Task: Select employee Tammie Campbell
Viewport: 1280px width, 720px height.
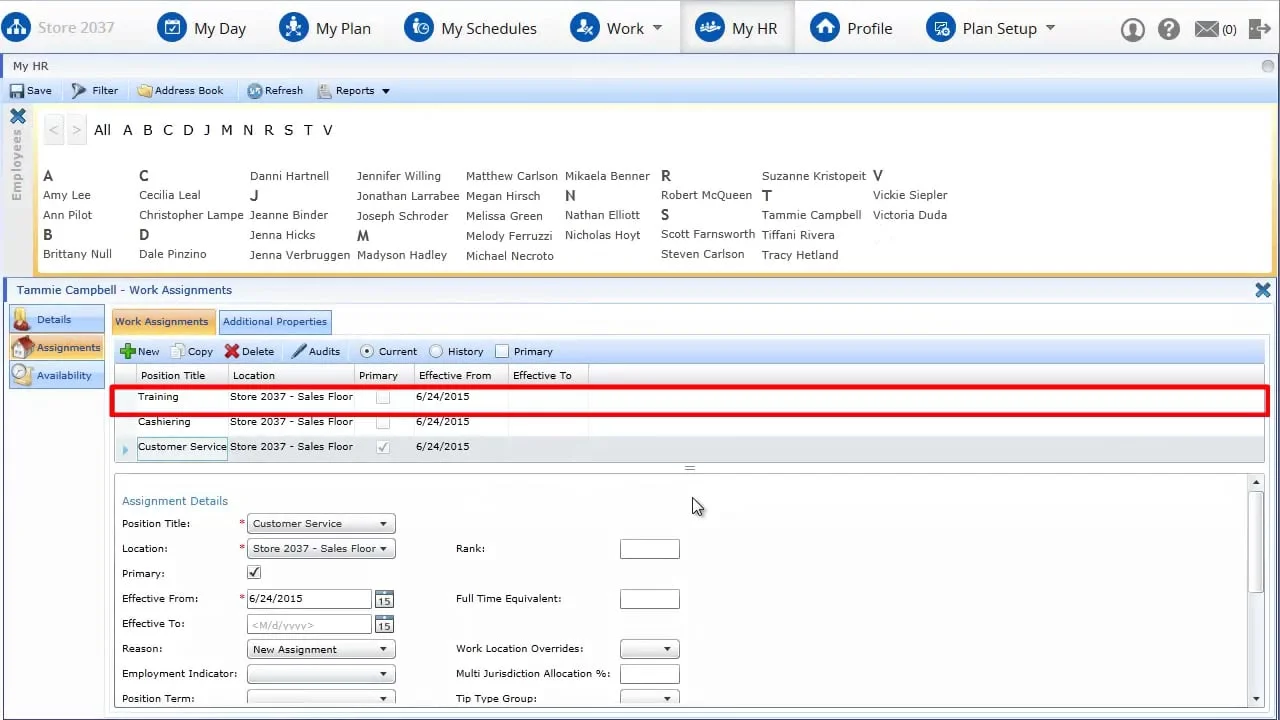Action: point(811,215)
